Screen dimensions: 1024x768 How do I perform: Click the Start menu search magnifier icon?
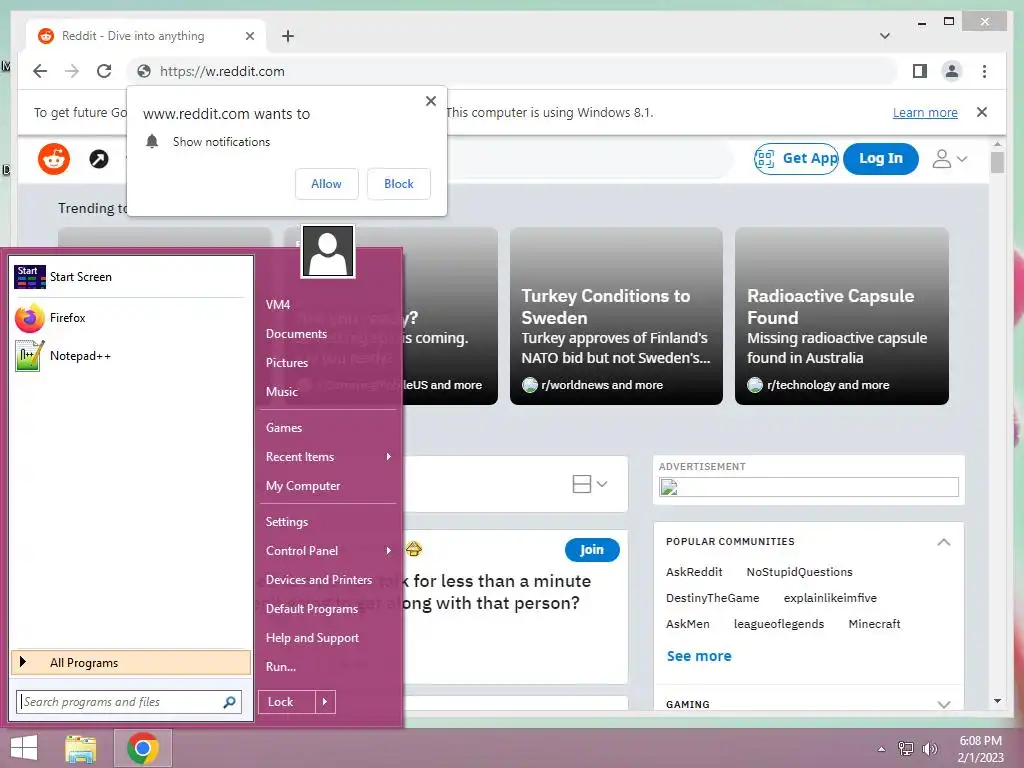(x=229, y=702)
